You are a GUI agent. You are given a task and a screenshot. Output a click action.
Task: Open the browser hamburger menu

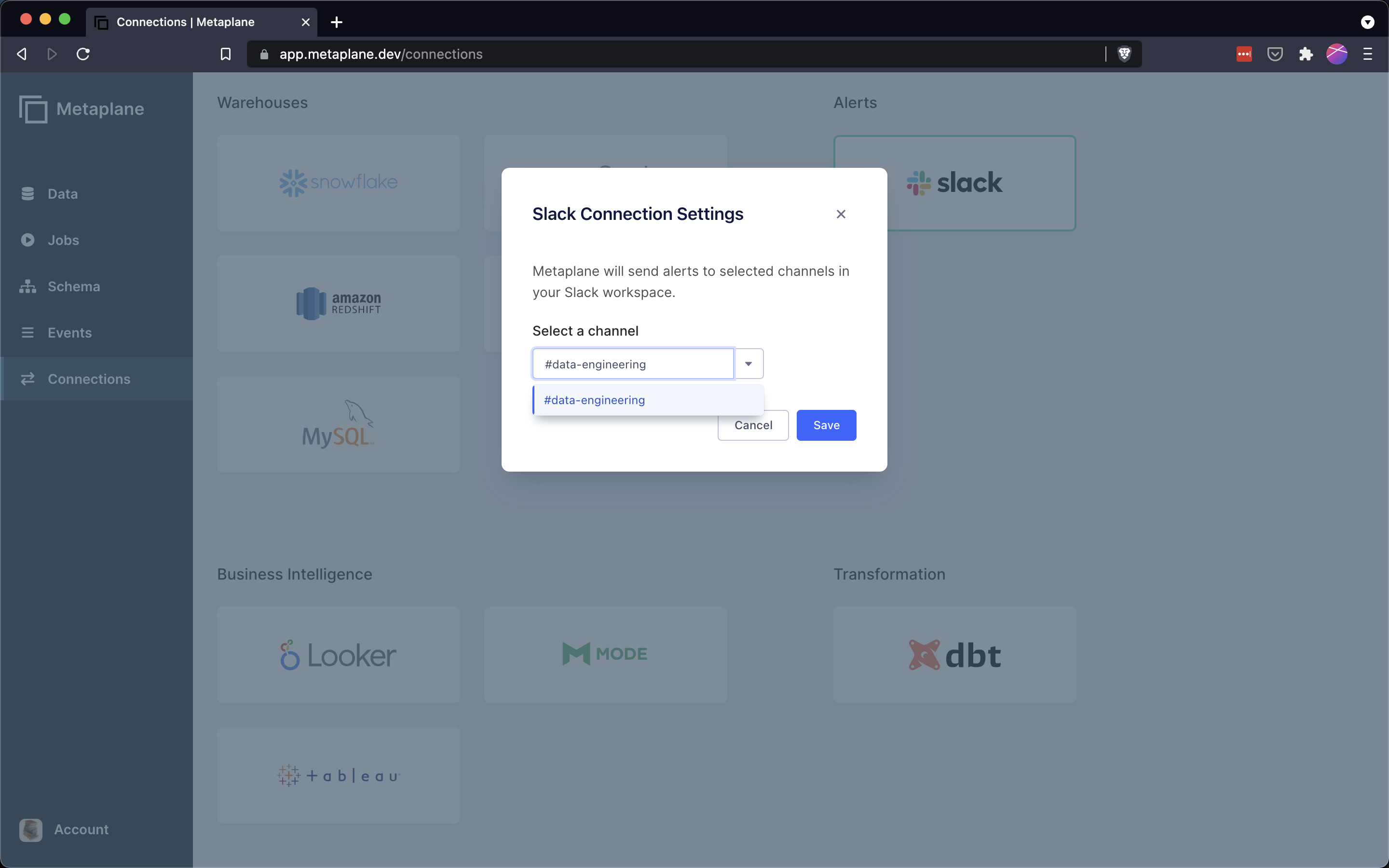[1368, 54]
